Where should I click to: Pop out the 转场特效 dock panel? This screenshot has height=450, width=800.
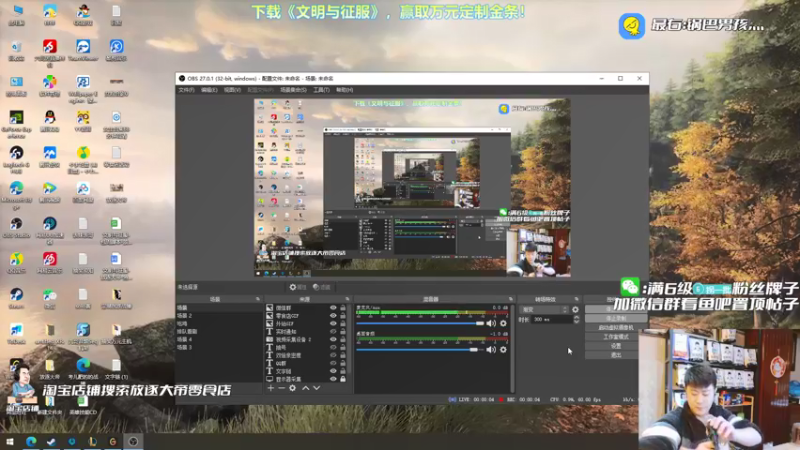pyautogui.click(x=577, y=299)
